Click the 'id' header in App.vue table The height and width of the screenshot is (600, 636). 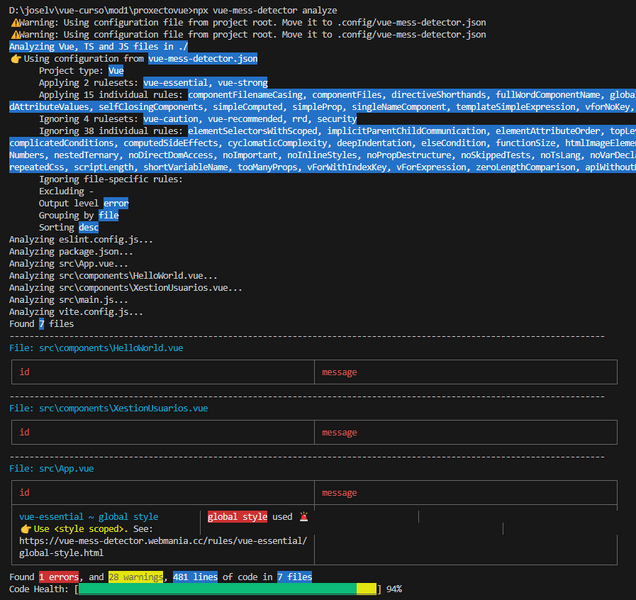[24, 492]
